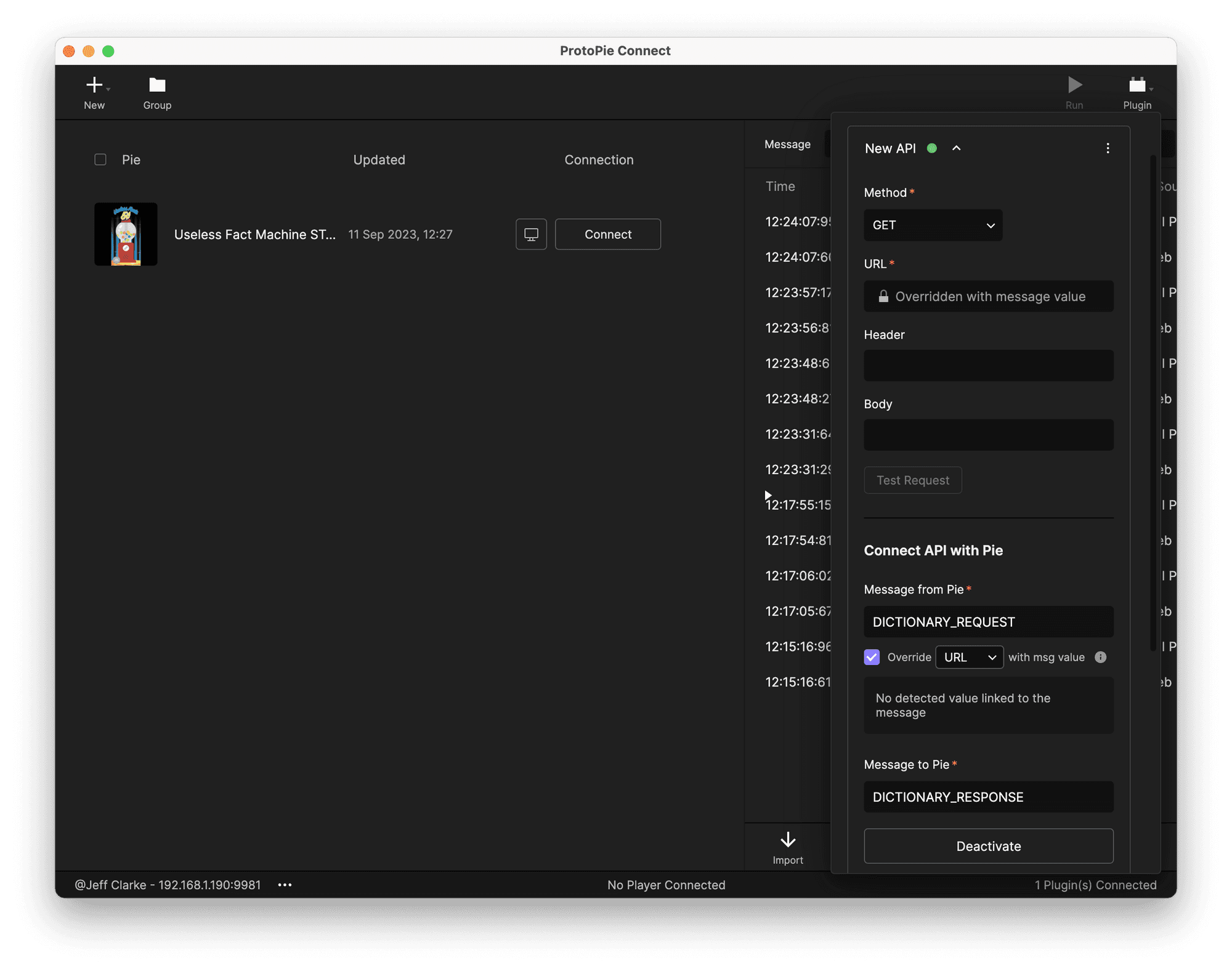
Task: Click the Connection column header
Action: [599, 159]
